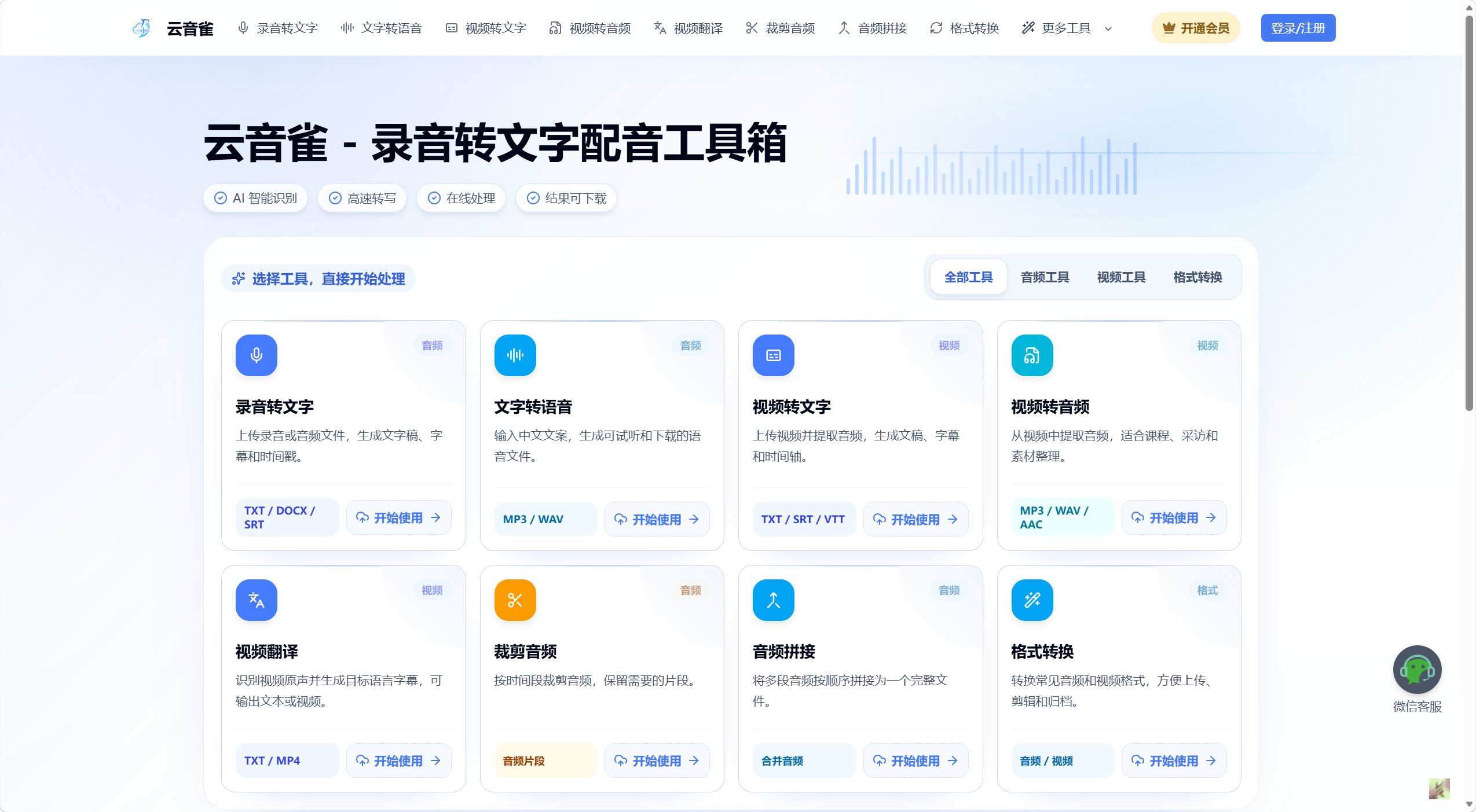Click the magic wand icon beside 更多工具

[1028, 28]
